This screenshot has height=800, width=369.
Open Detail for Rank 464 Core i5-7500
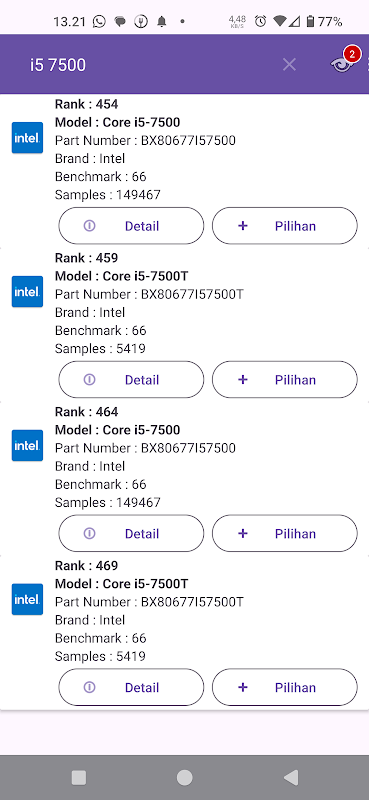[x=131, y=533]
